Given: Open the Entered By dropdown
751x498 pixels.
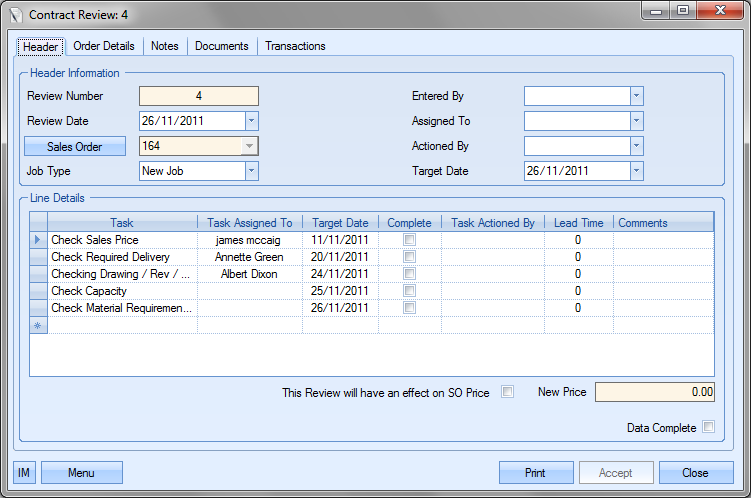Looking at the screenshot, I should coord(636,96).
